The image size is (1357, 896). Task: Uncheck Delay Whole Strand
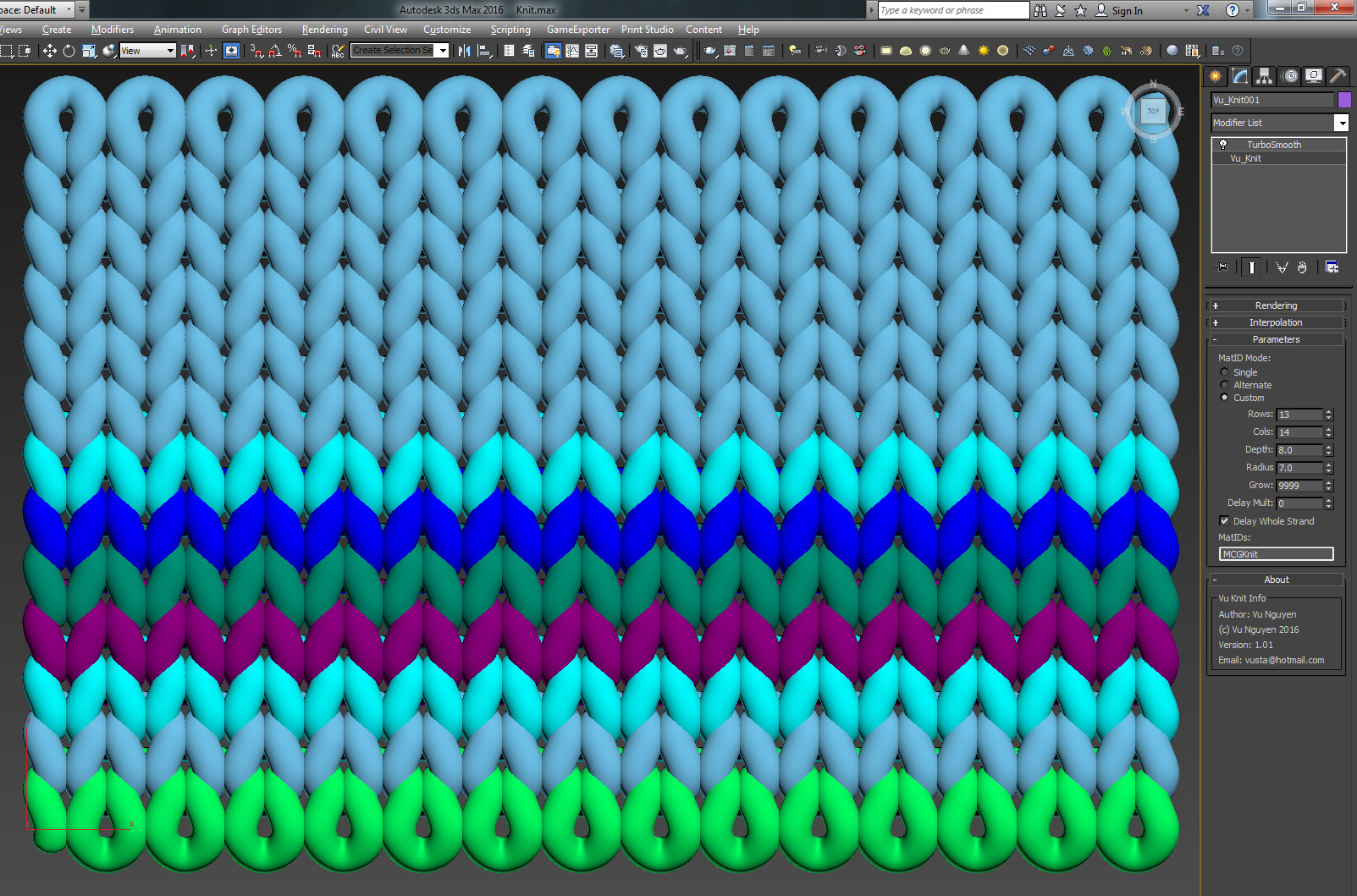tap(1225, 520)
